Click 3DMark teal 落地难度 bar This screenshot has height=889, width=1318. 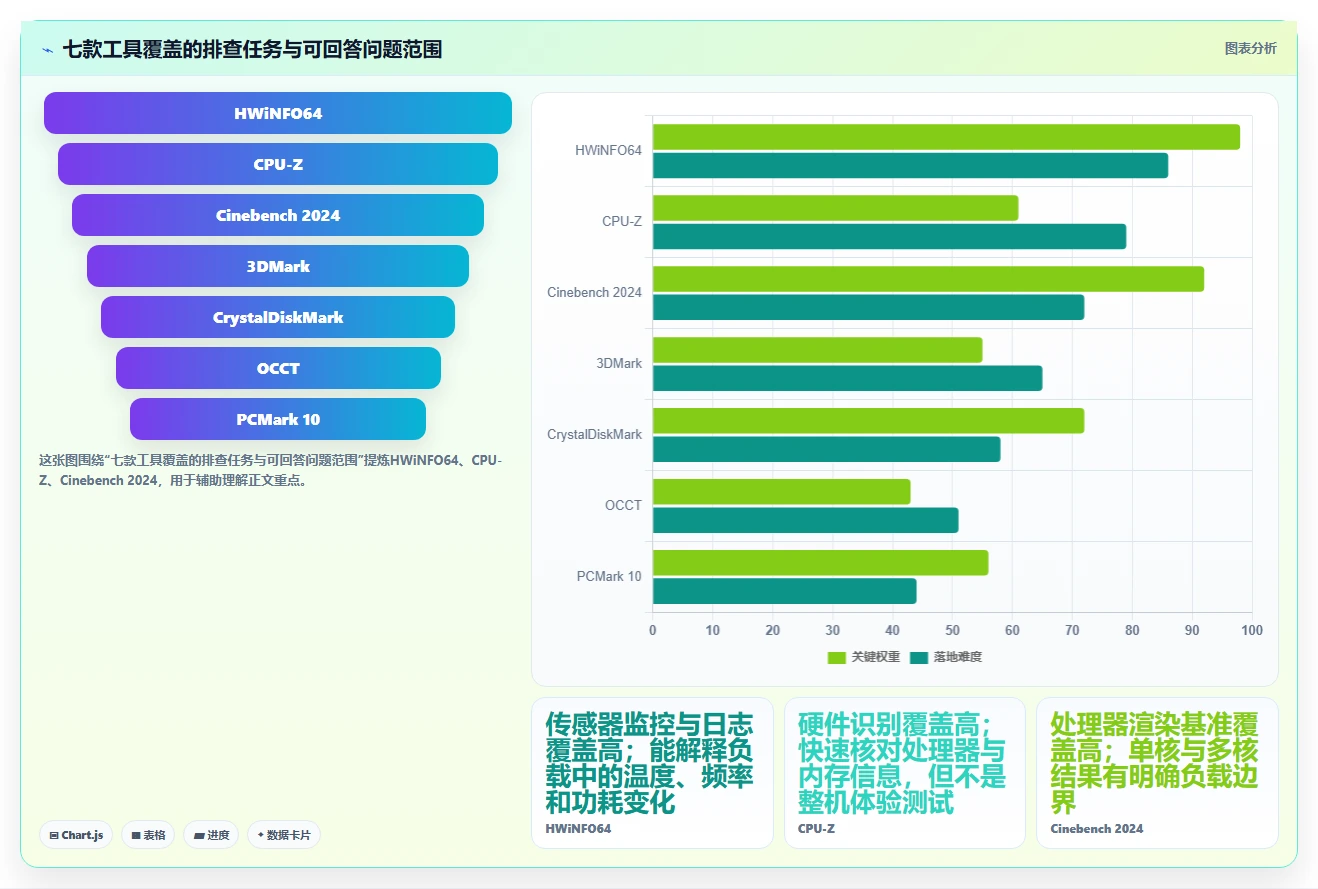pos(847,378)
